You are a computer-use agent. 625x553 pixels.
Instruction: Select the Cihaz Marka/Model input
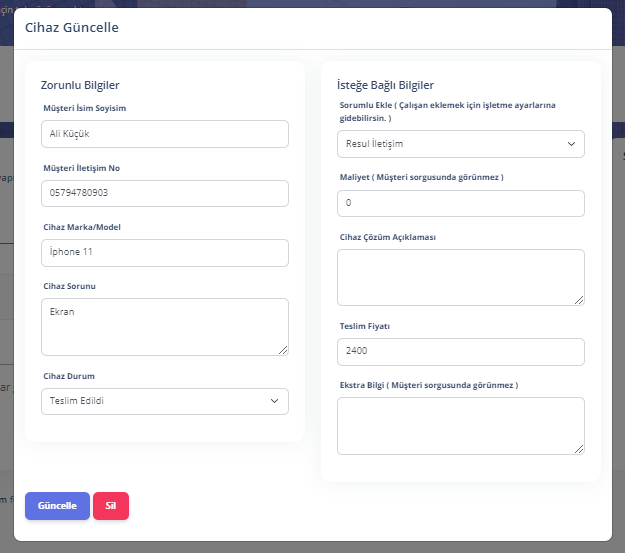[x=165, y=253]
